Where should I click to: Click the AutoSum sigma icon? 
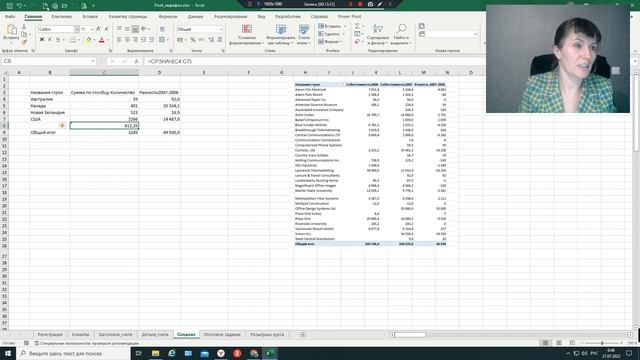[357, 26]
